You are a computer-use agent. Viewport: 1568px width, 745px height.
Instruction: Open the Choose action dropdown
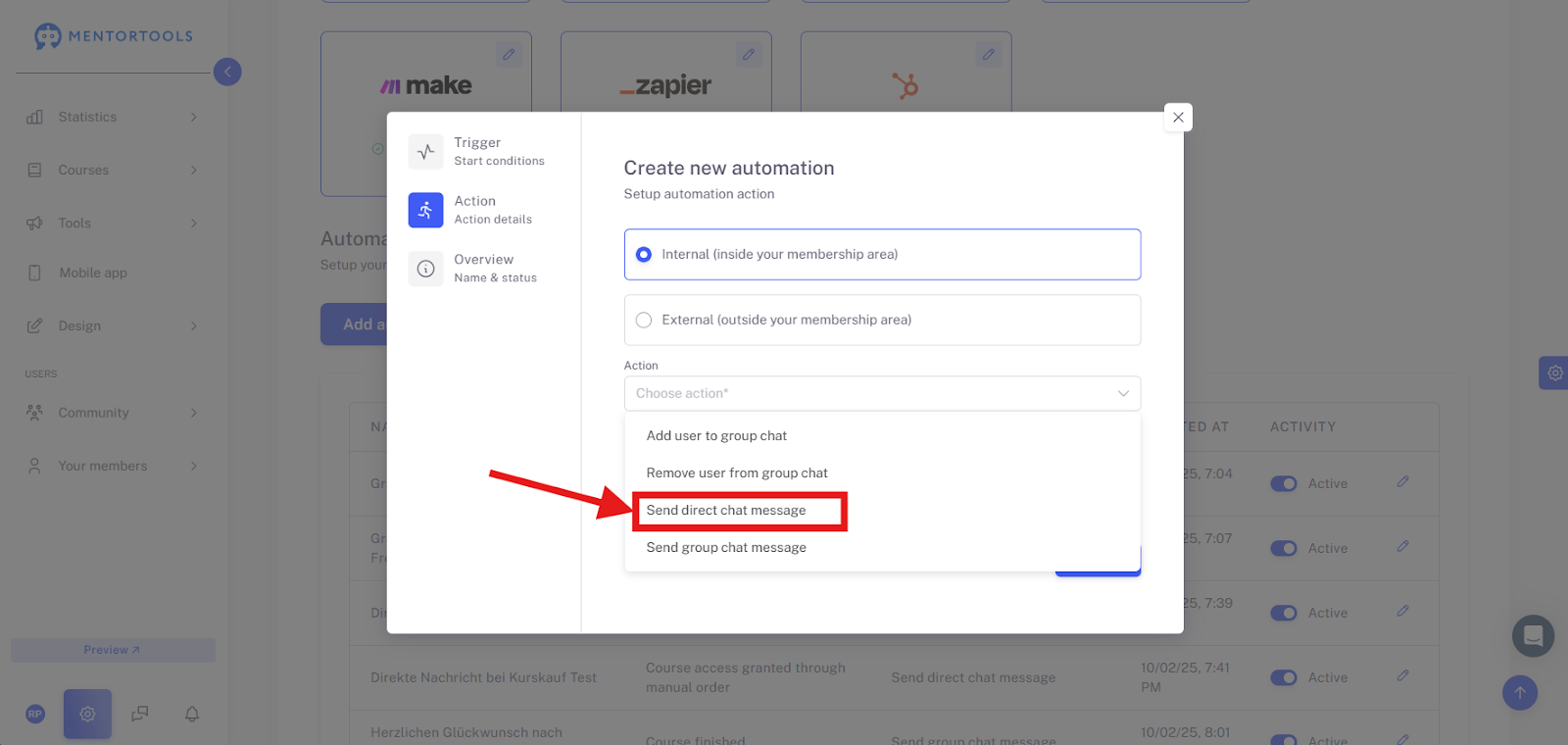882,393
